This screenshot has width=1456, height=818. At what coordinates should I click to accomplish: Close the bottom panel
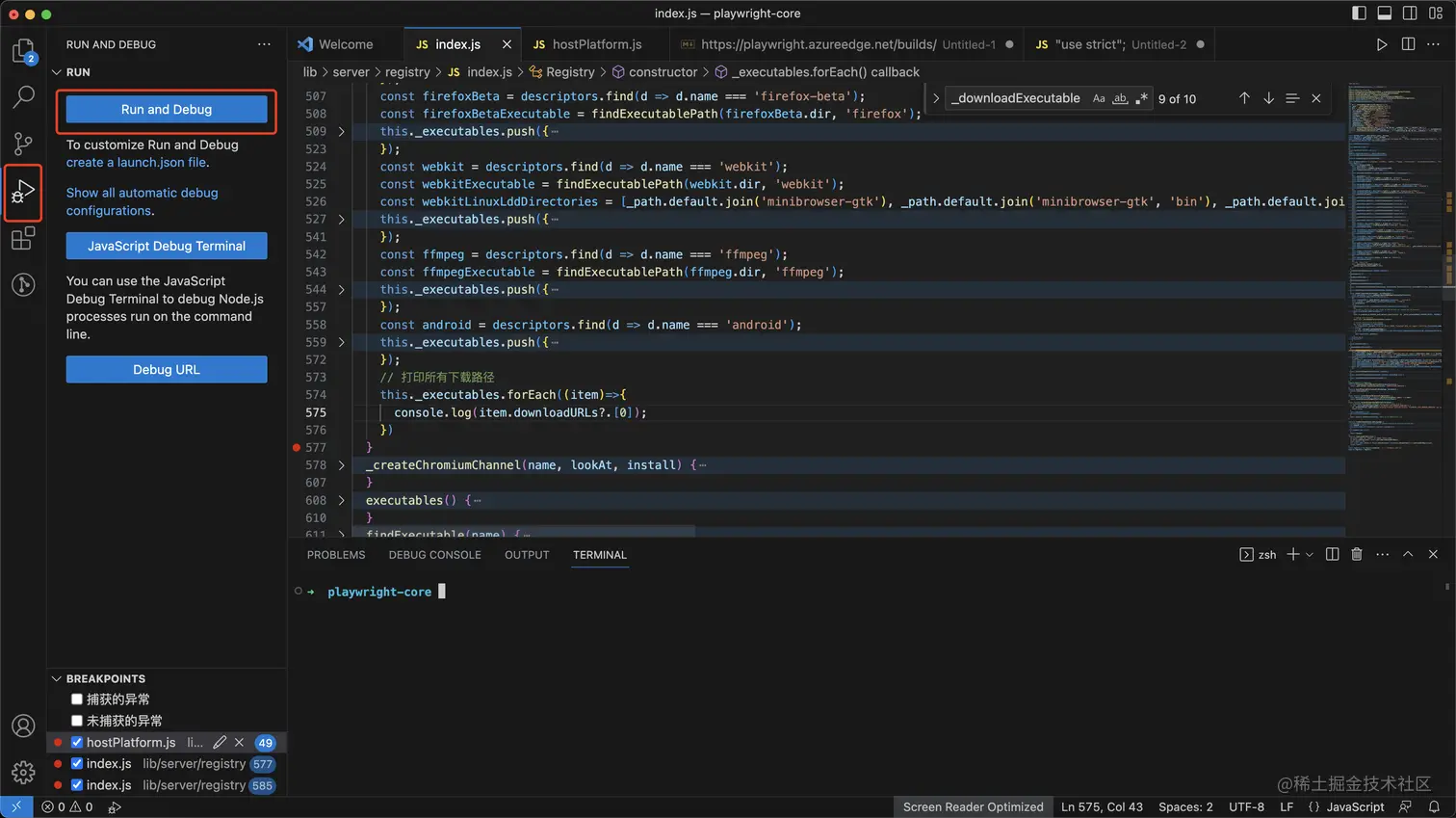pos(1433,554)
